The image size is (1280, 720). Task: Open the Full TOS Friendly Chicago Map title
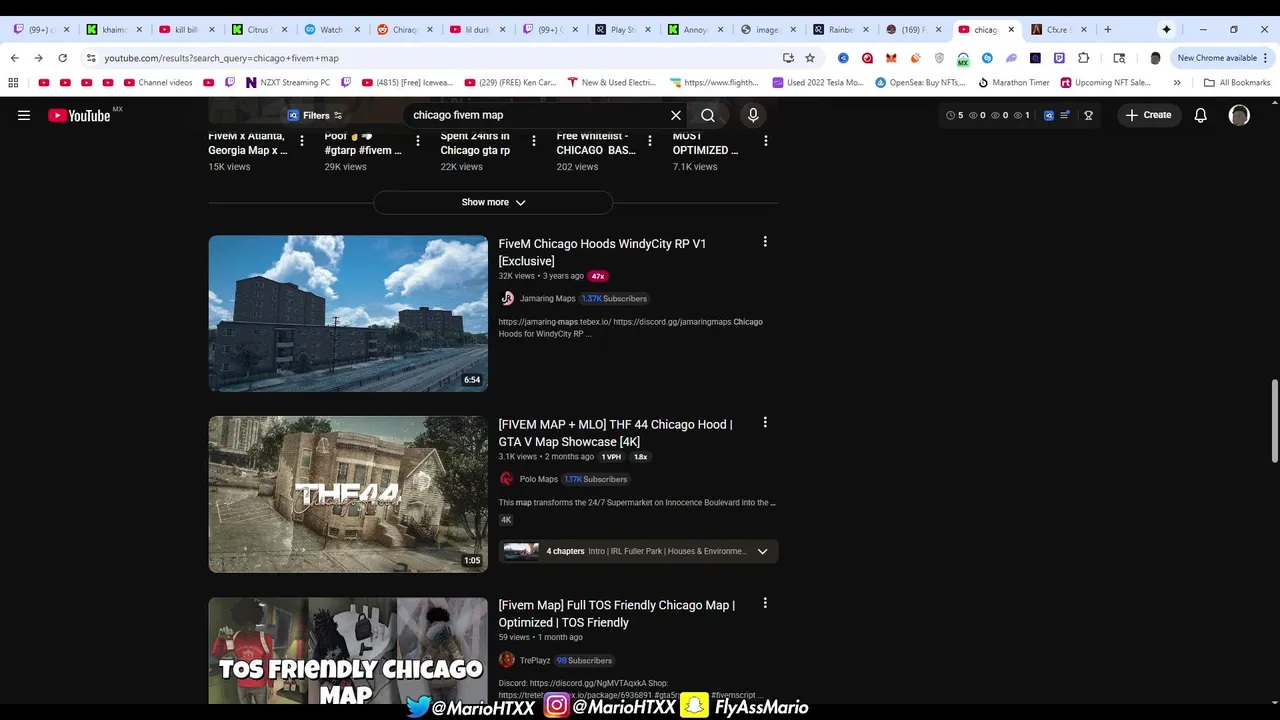(617, 613)
